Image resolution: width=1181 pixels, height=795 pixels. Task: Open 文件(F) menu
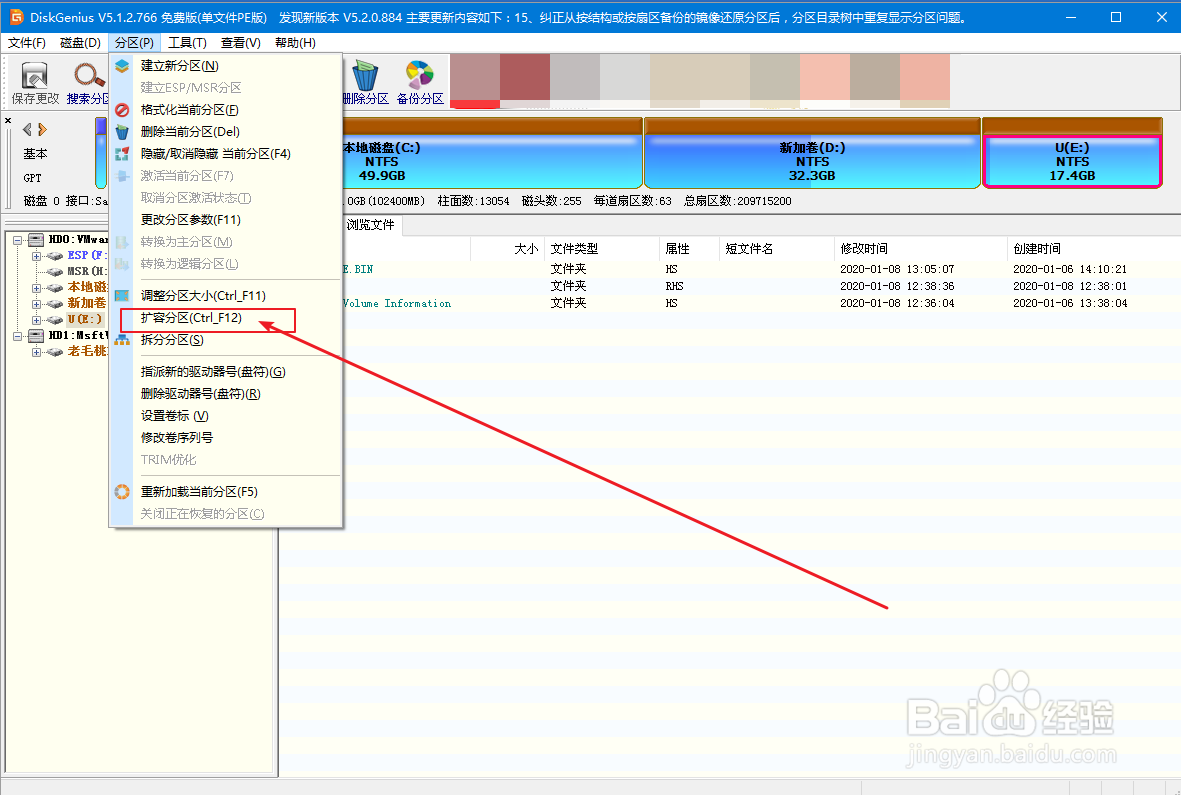[27, 43]
